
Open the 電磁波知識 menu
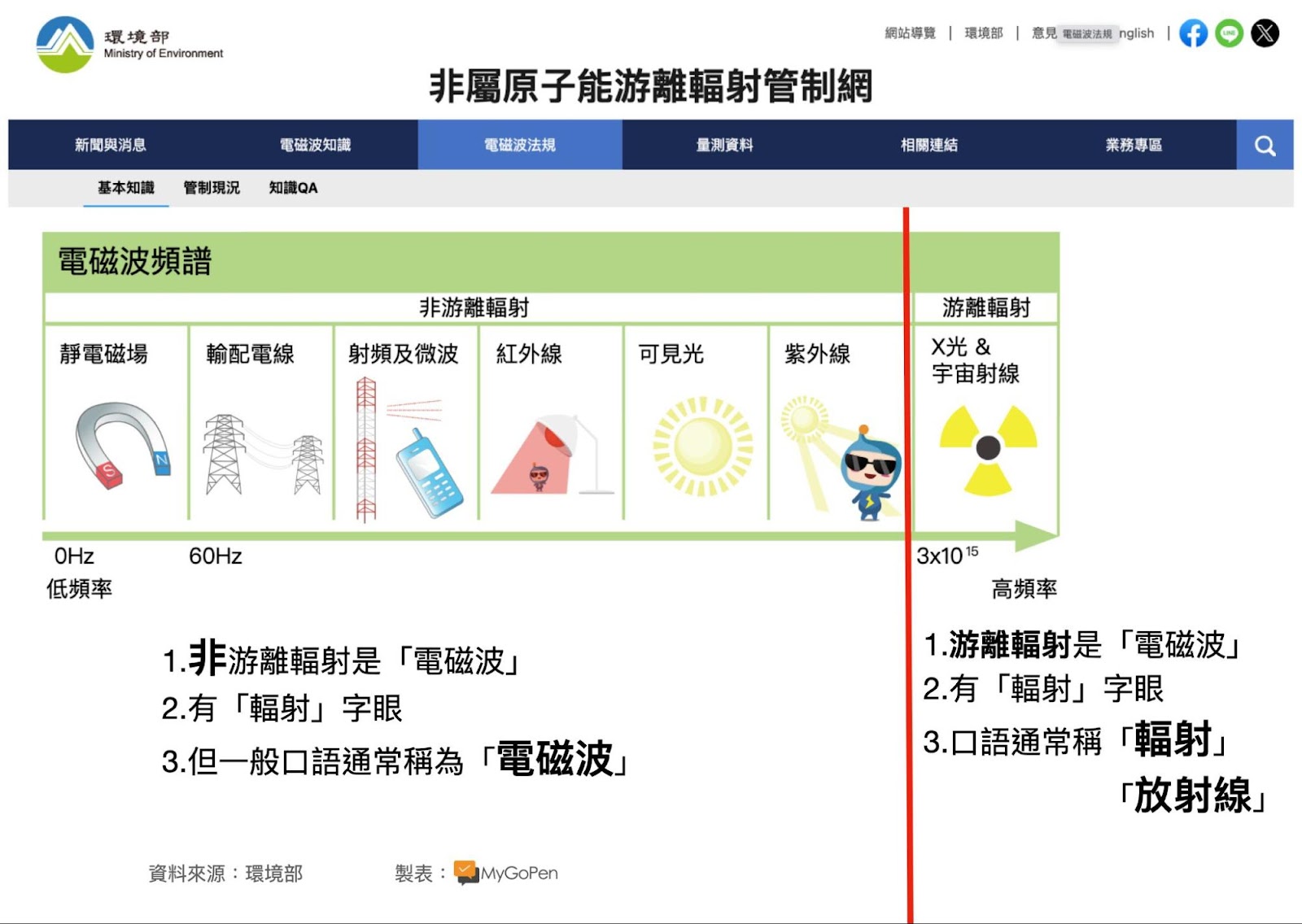tap(315, 146)
